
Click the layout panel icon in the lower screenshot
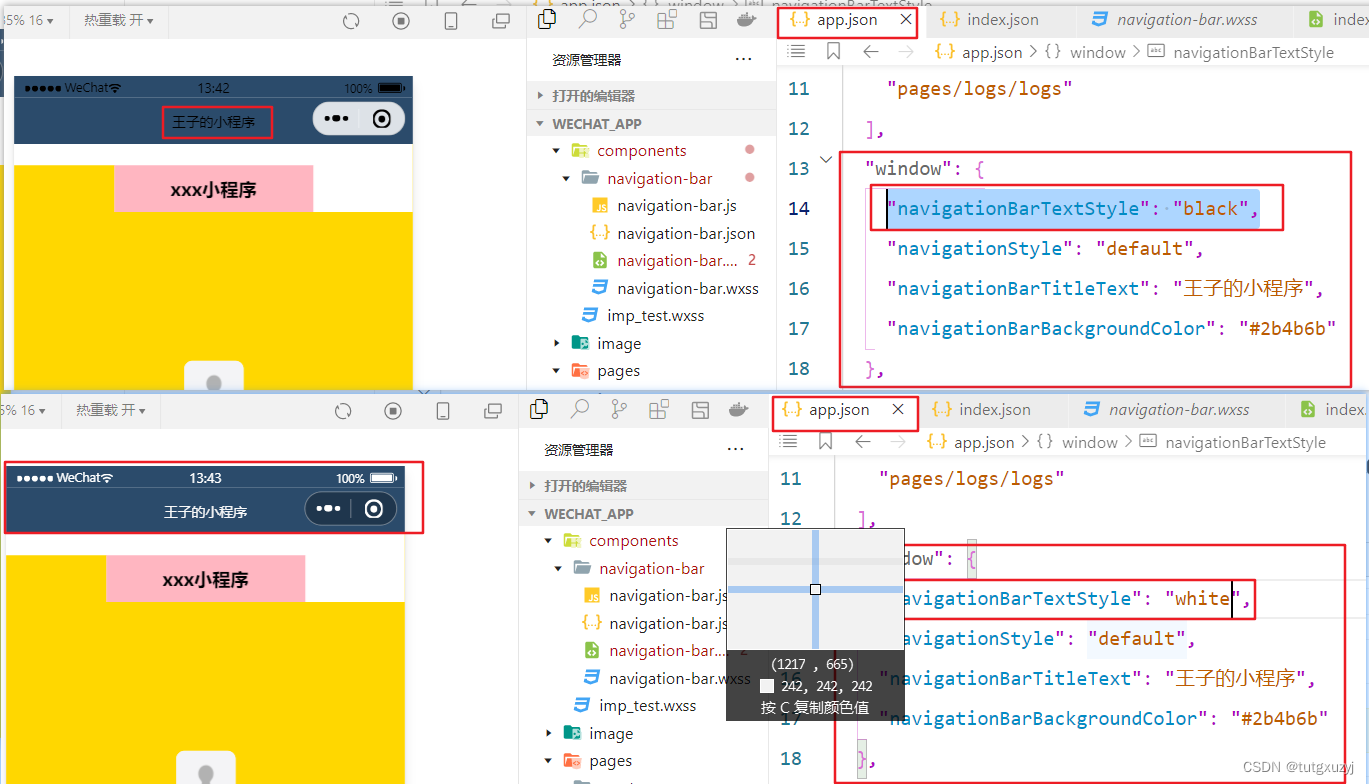pos(700,409)
